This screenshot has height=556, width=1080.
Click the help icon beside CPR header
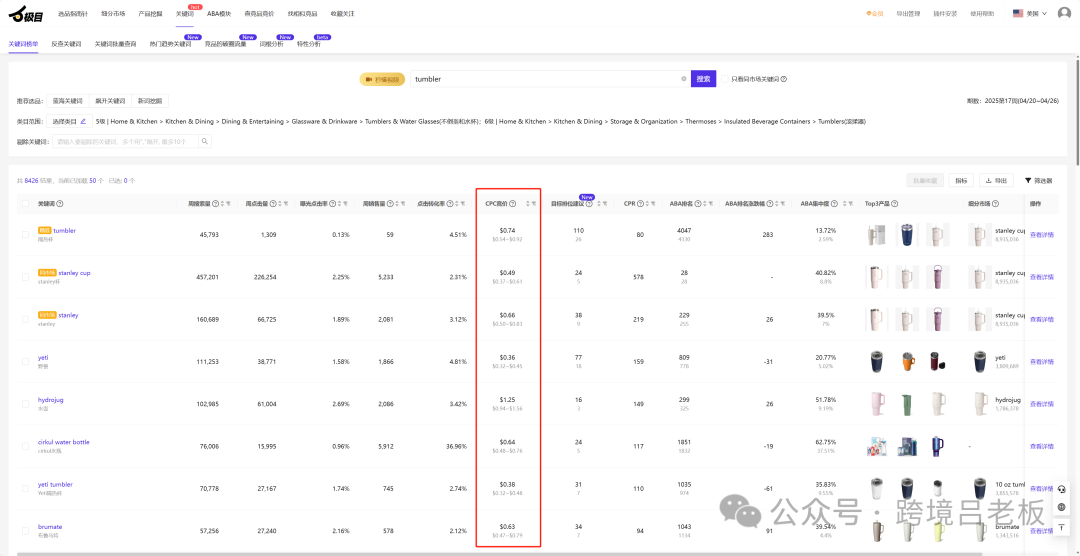tap(640, 203)
